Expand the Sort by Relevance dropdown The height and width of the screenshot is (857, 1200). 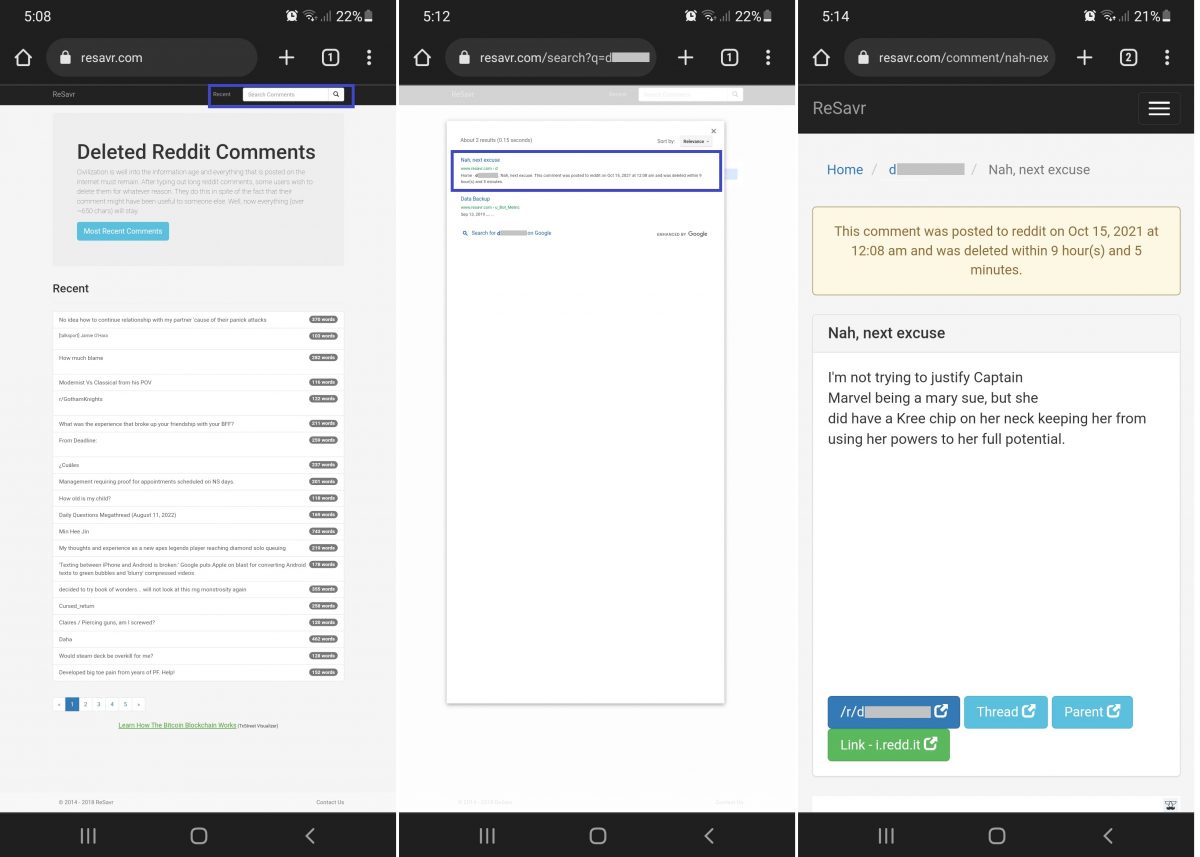coord(695,142)
